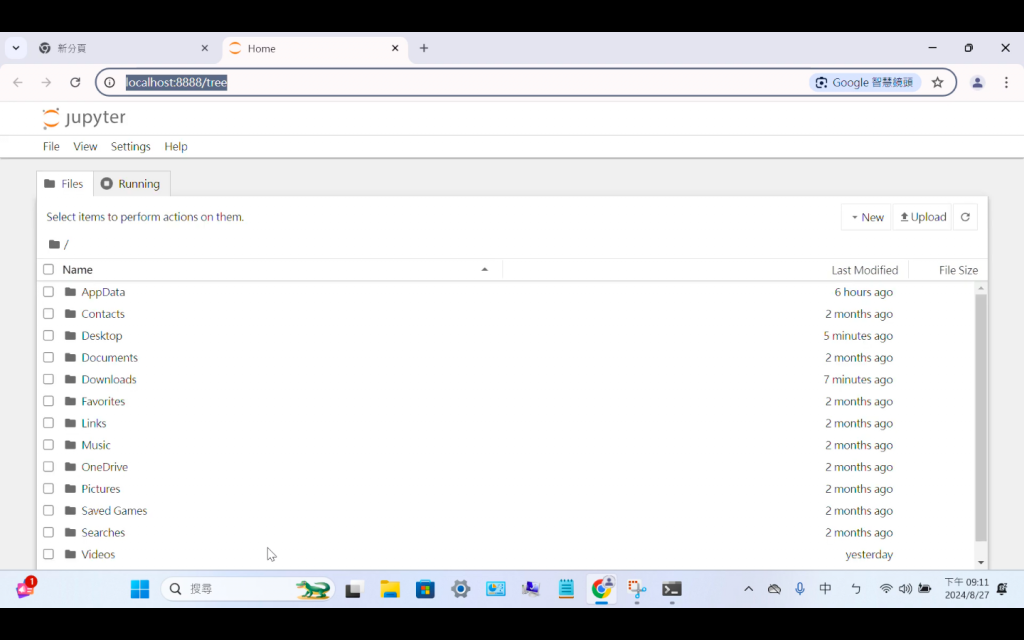
Task: Open the Links folder
Action: point(93,423)
